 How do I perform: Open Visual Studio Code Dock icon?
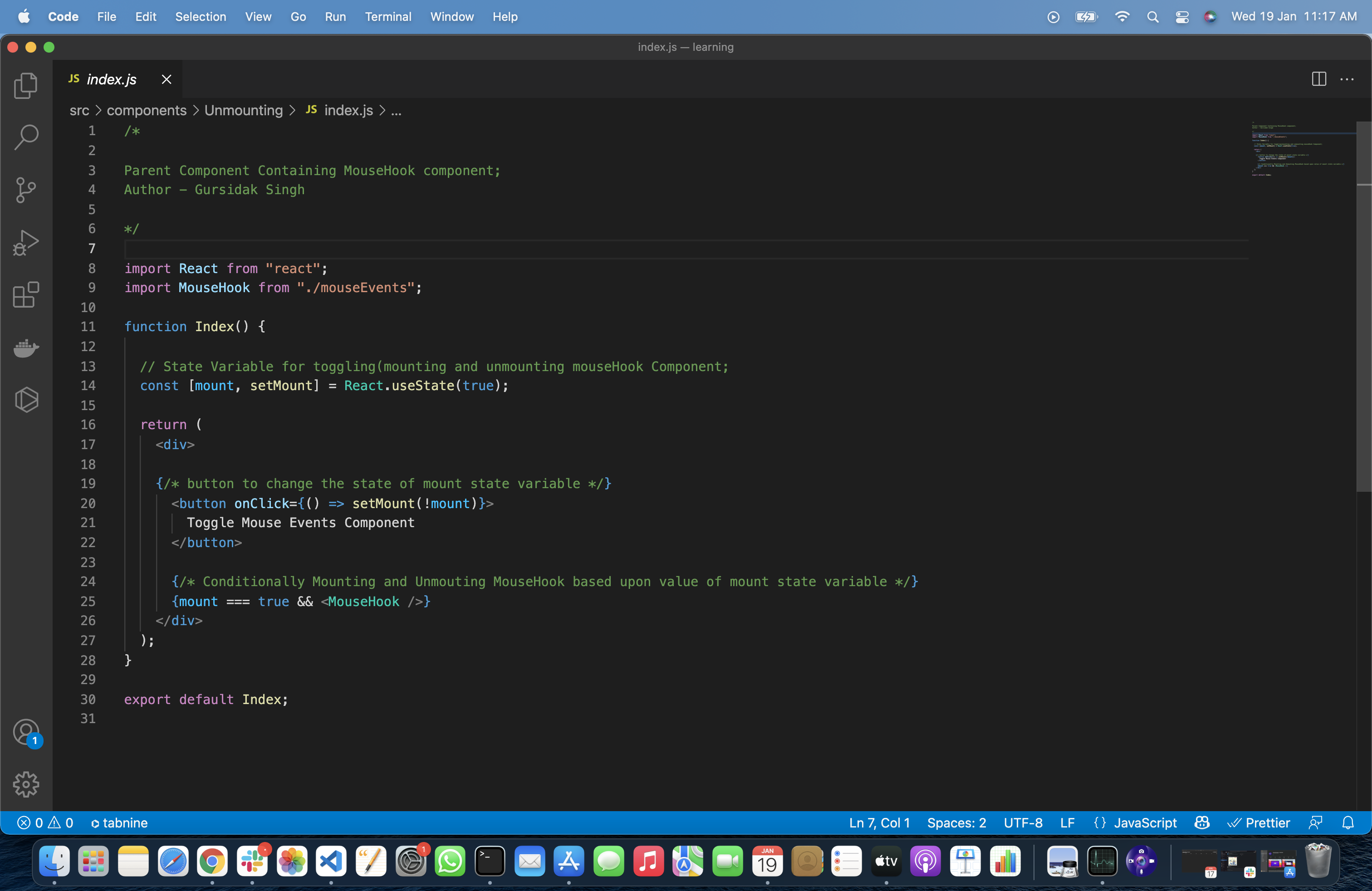(x=331, y=861)
